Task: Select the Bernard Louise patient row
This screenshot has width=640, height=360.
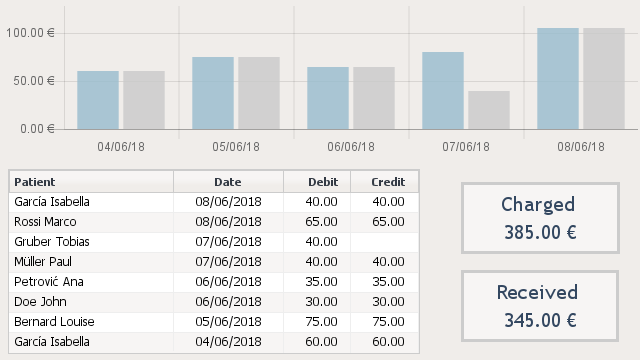Action: click(x=214, y=322)
